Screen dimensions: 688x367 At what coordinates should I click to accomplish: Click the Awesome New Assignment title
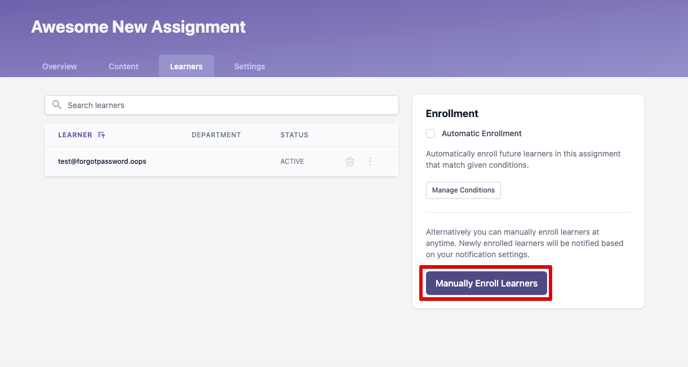[x=138, y=27]
